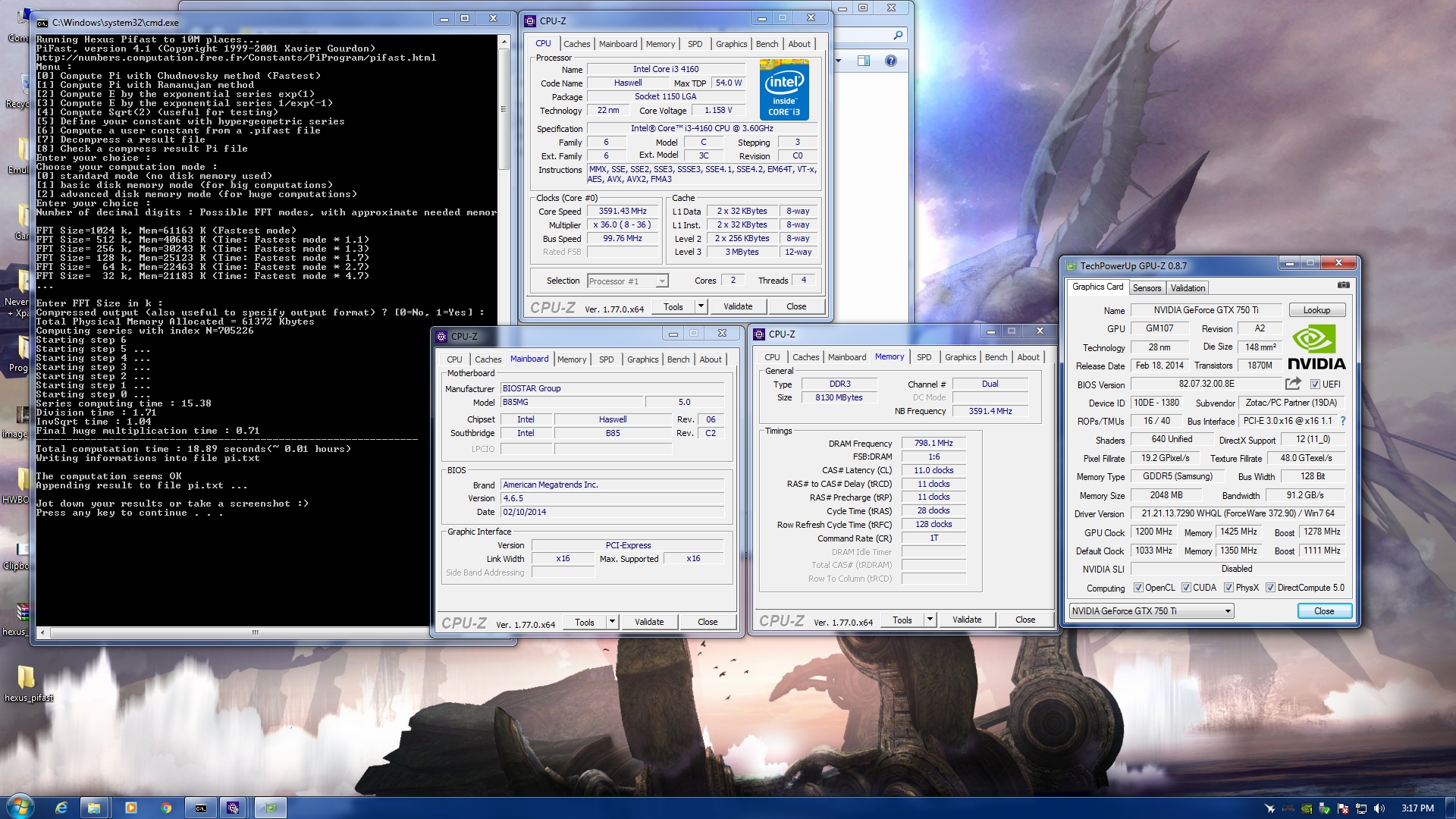Click the cmd.exe horizontal scrollbar thumb
This screenshot has height=819, width=1456.
tap(255, 632)
